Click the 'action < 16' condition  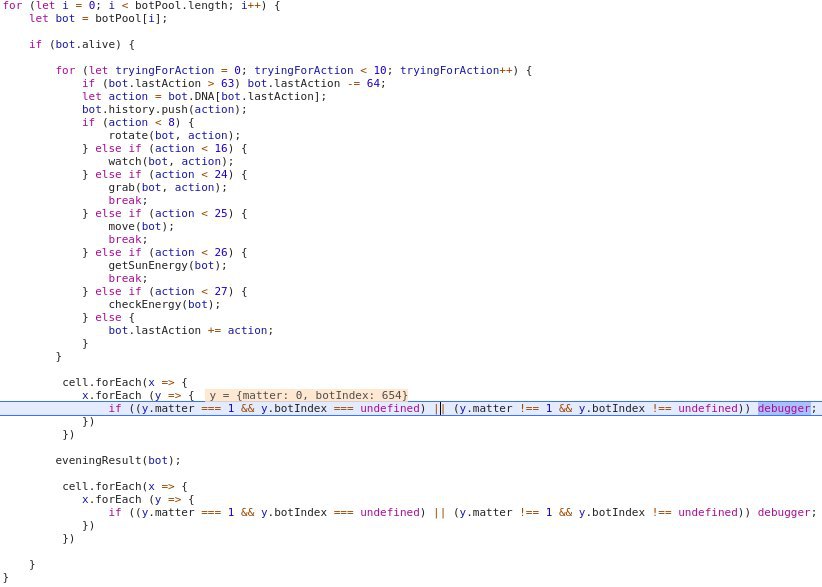(x=191, y=148)
